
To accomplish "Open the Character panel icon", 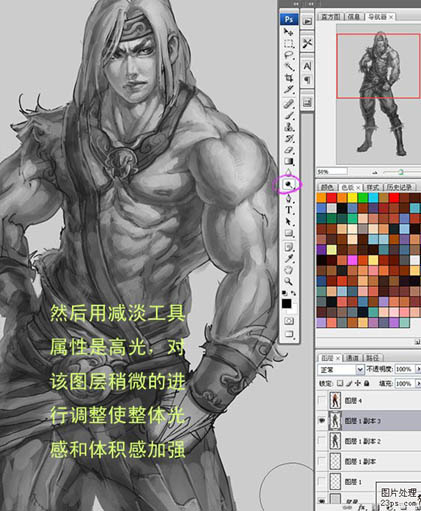I will pos(307,66).
